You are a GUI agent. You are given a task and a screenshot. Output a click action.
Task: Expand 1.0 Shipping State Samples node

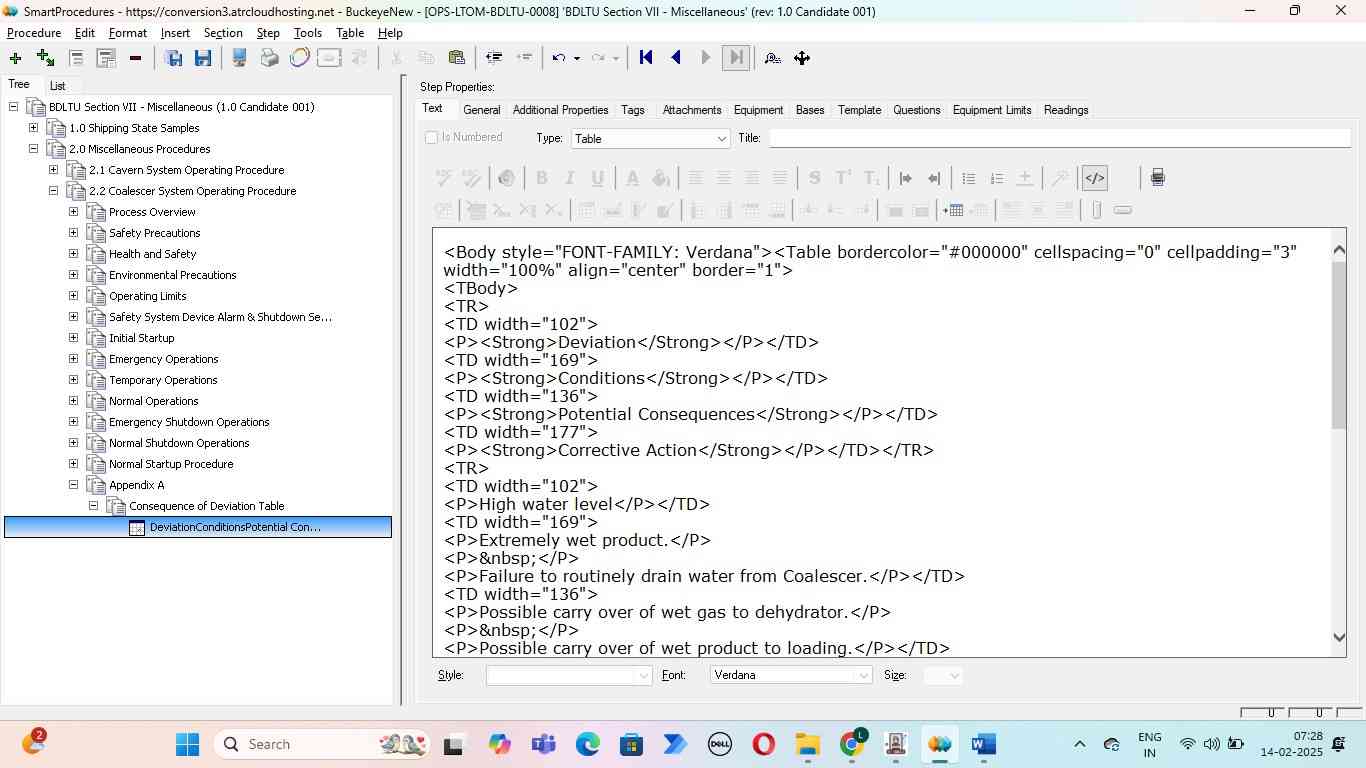[x=33, y=128]
